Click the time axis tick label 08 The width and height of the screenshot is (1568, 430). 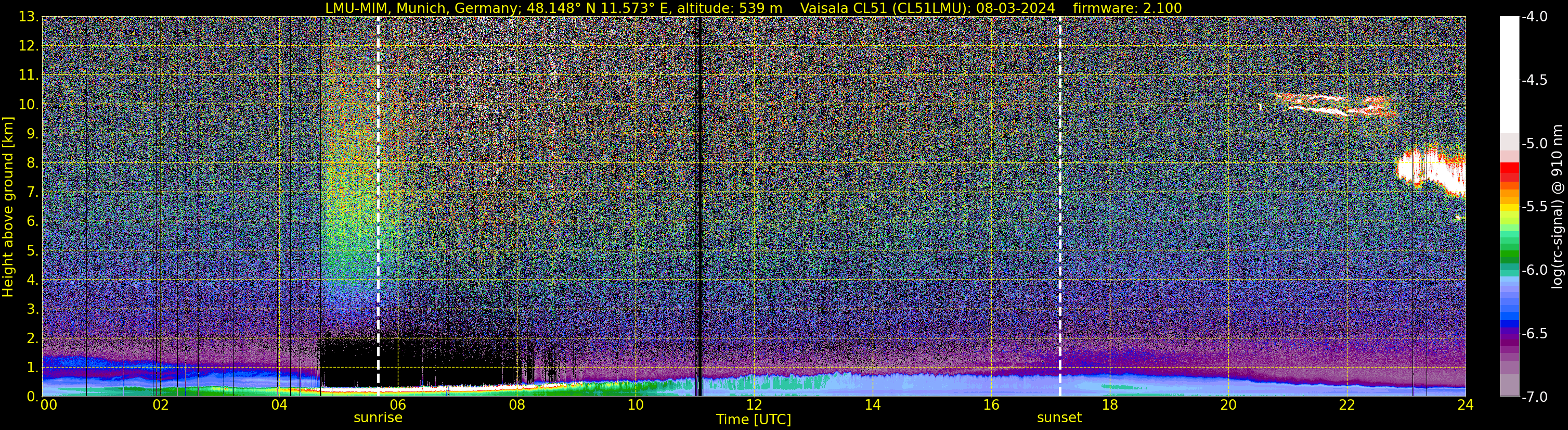point(516,405)
